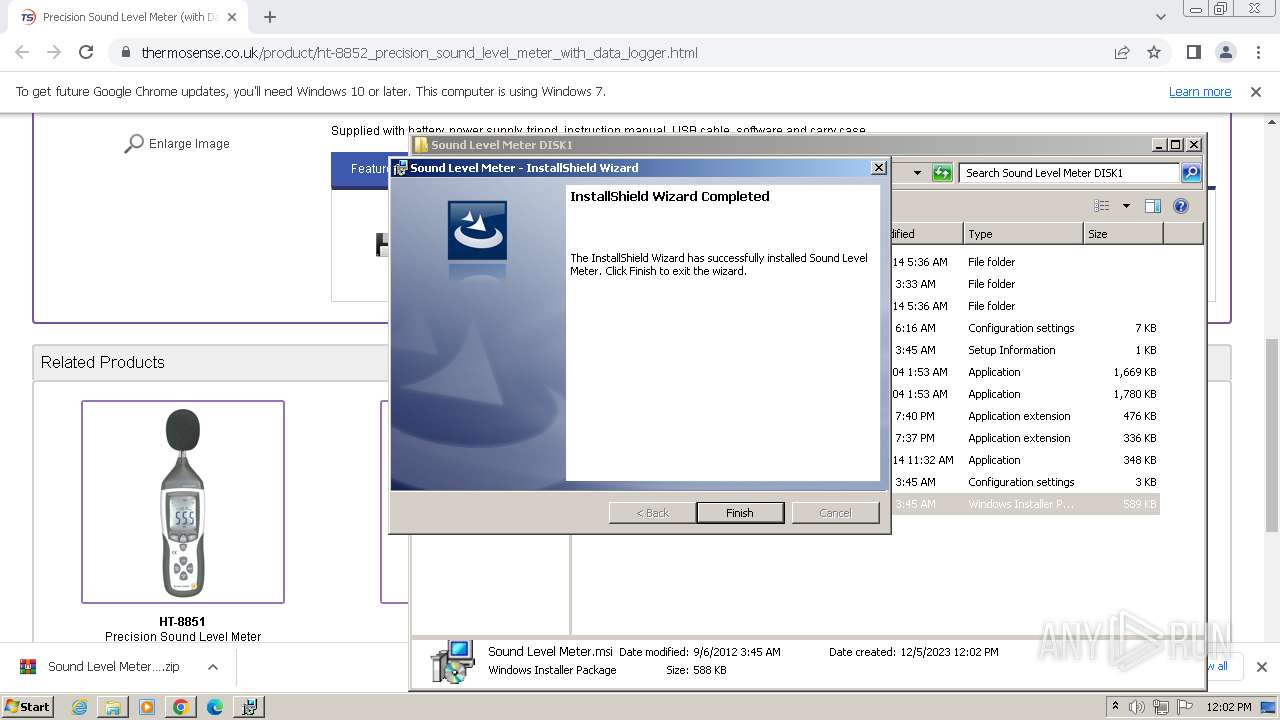
Task: Click the taskbar clock 12:02 PM
Action: [1229, 707]
